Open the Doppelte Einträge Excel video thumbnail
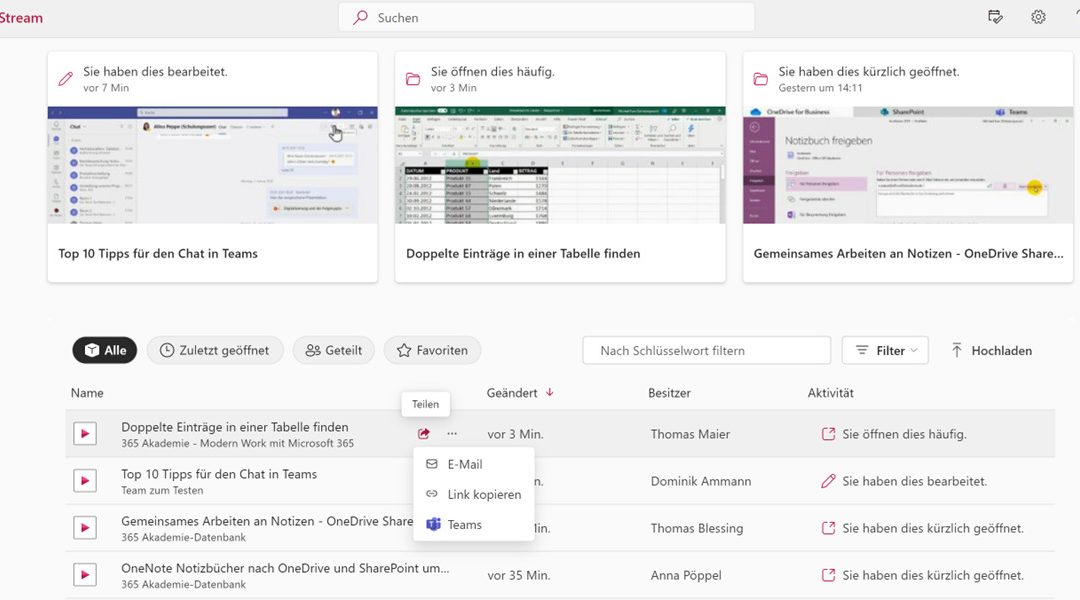 560,165
